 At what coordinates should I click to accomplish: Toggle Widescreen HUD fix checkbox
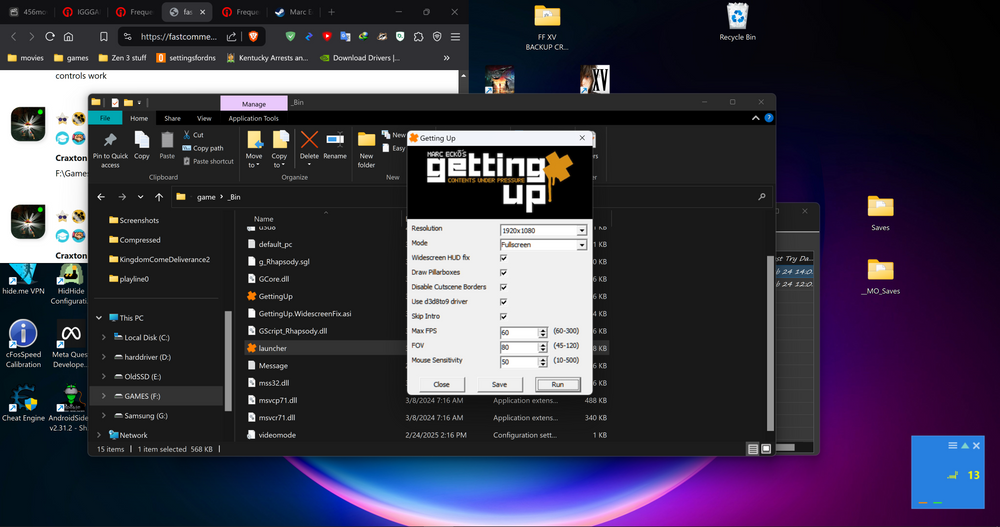click(x=503, y=258)
